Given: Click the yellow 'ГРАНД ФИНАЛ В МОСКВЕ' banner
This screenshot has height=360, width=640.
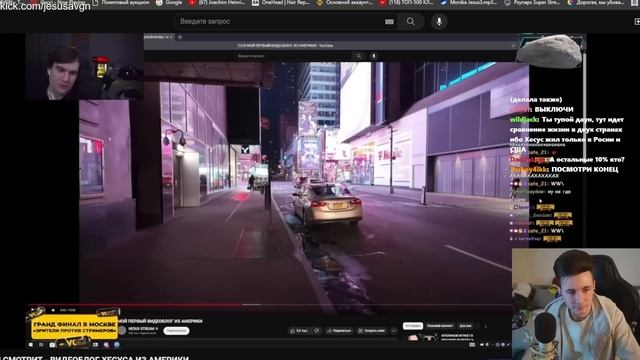Looking at the screenshot, I should click(74, 327).
